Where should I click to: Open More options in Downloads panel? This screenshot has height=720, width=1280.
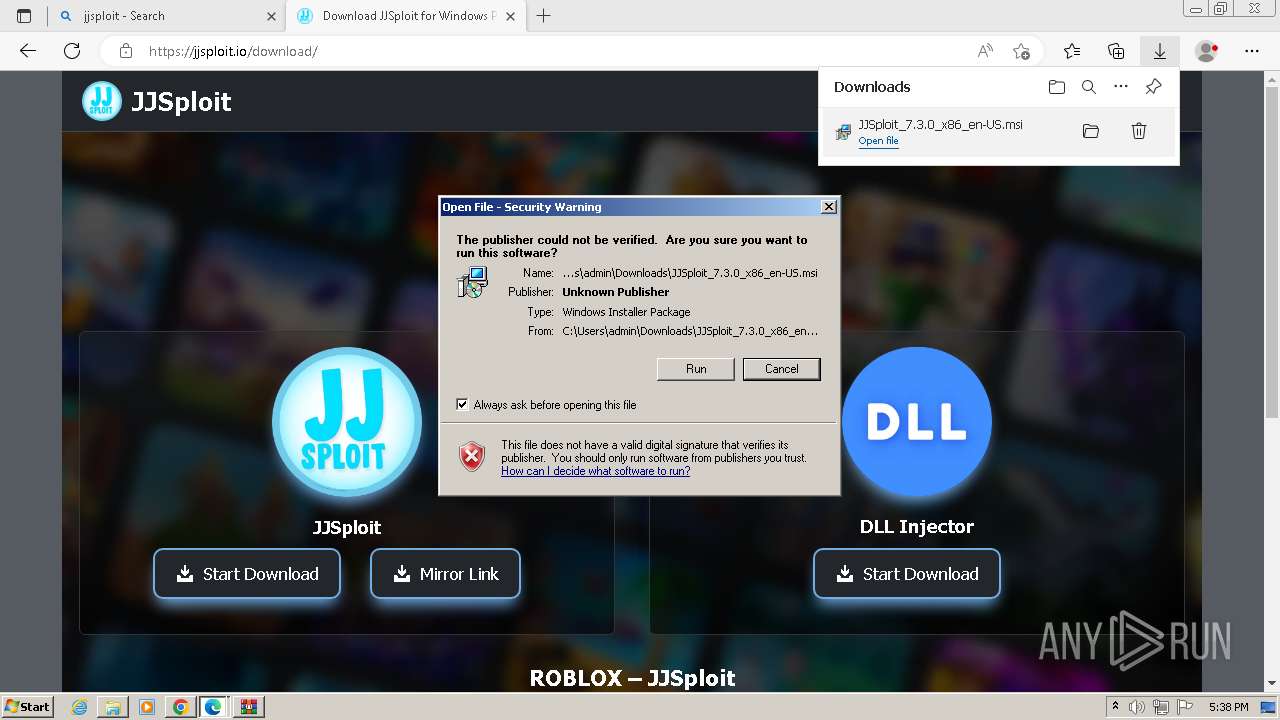[x=1121, y=87]
